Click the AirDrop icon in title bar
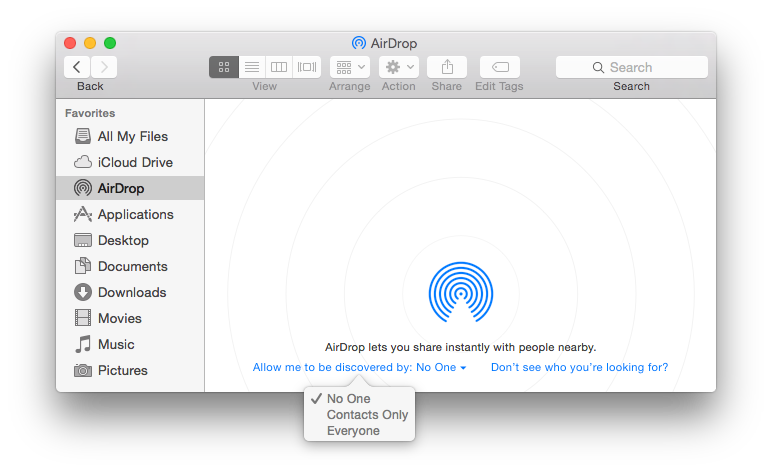Image resolution: width=772 pixels, height=475 pixels. 359,43
